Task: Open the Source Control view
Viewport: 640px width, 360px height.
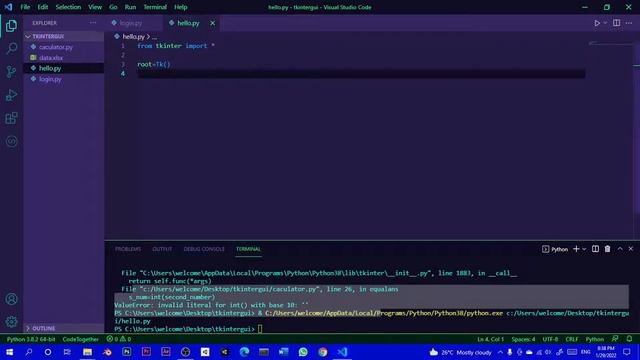Action: [x=11, y=72]
